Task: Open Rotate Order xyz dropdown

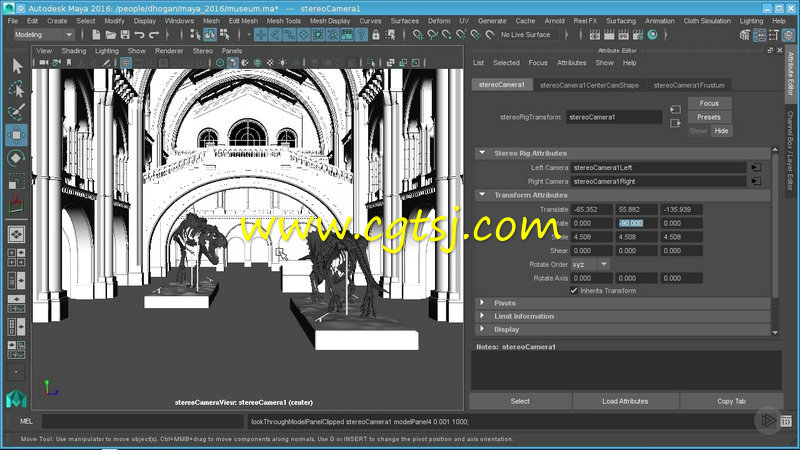Action: click(x=590, y=264)
